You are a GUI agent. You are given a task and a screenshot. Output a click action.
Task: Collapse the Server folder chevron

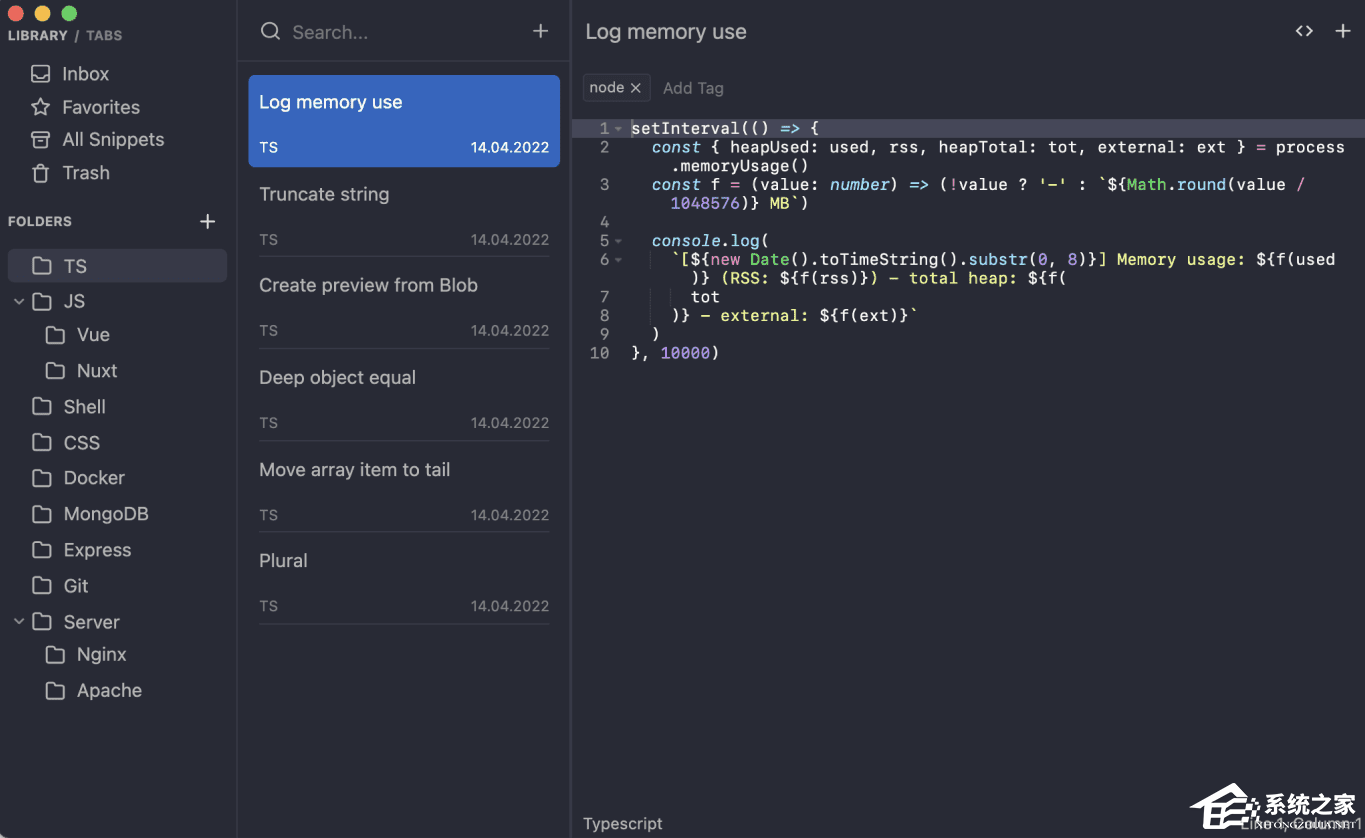click(x=19, y=622)
